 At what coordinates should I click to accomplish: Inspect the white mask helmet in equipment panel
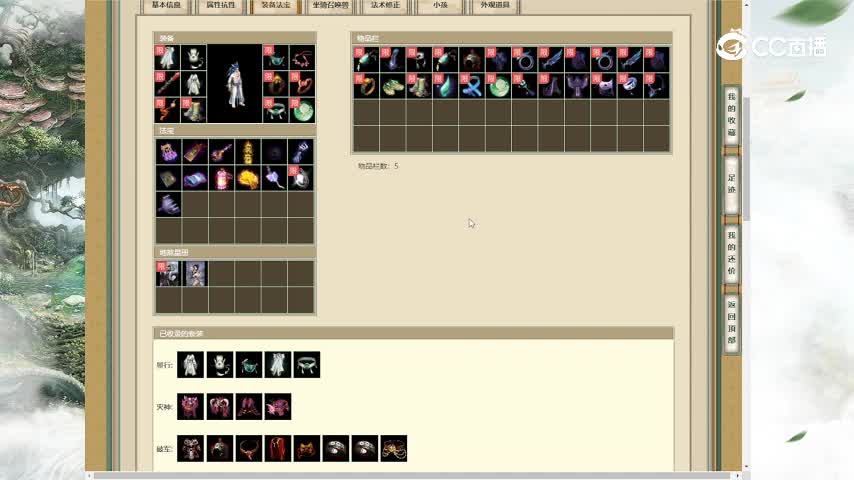tap(193, 57)
